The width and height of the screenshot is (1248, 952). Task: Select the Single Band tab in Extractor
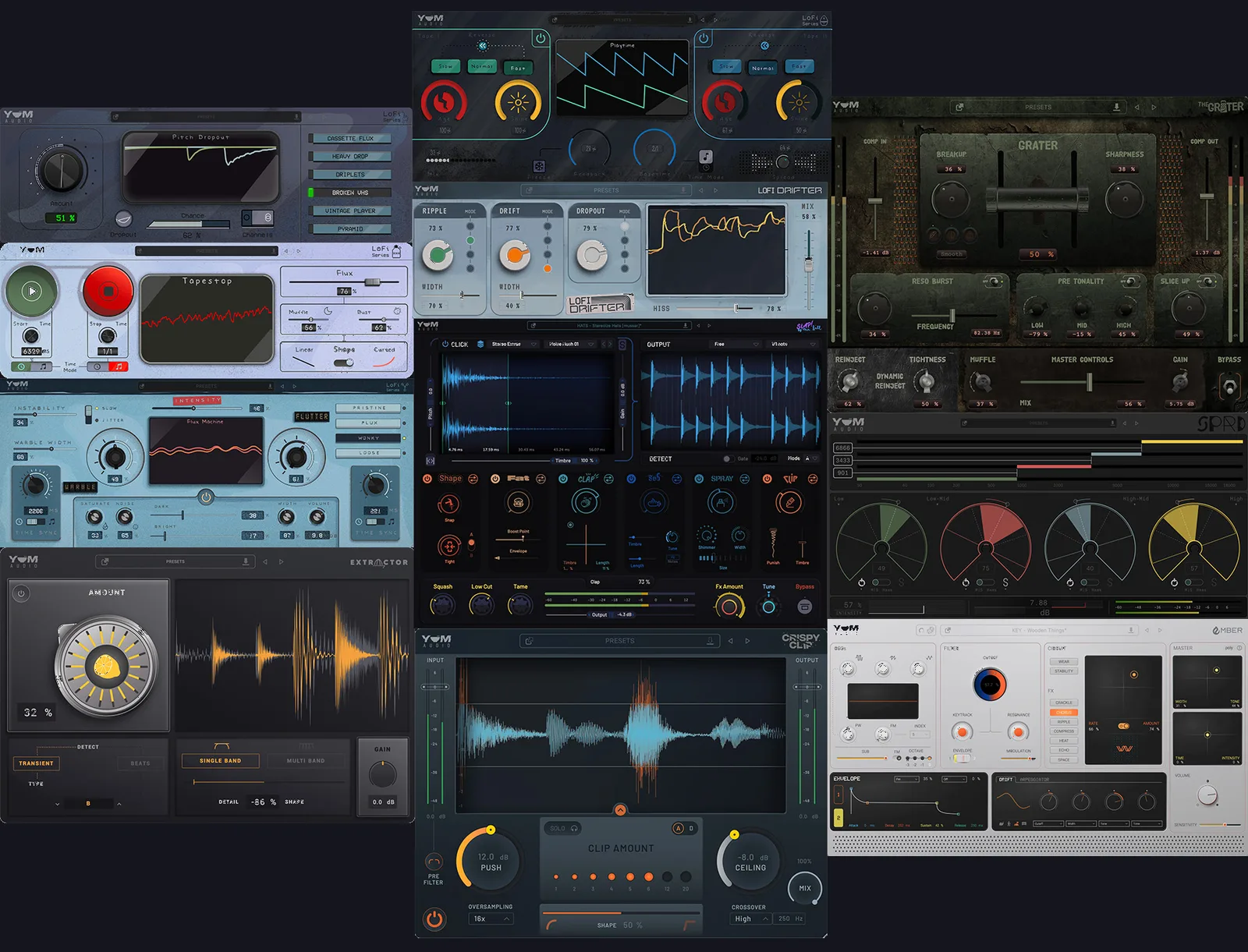click(x=221, y=761)
